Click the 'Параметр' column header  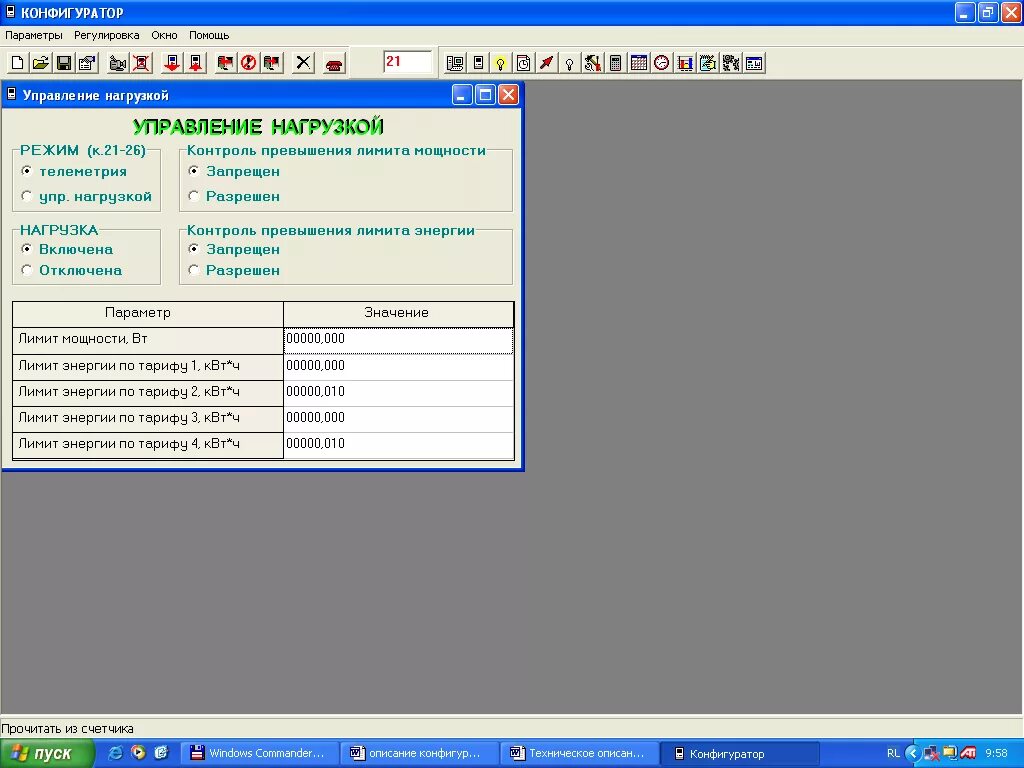[x=148, y=313]
